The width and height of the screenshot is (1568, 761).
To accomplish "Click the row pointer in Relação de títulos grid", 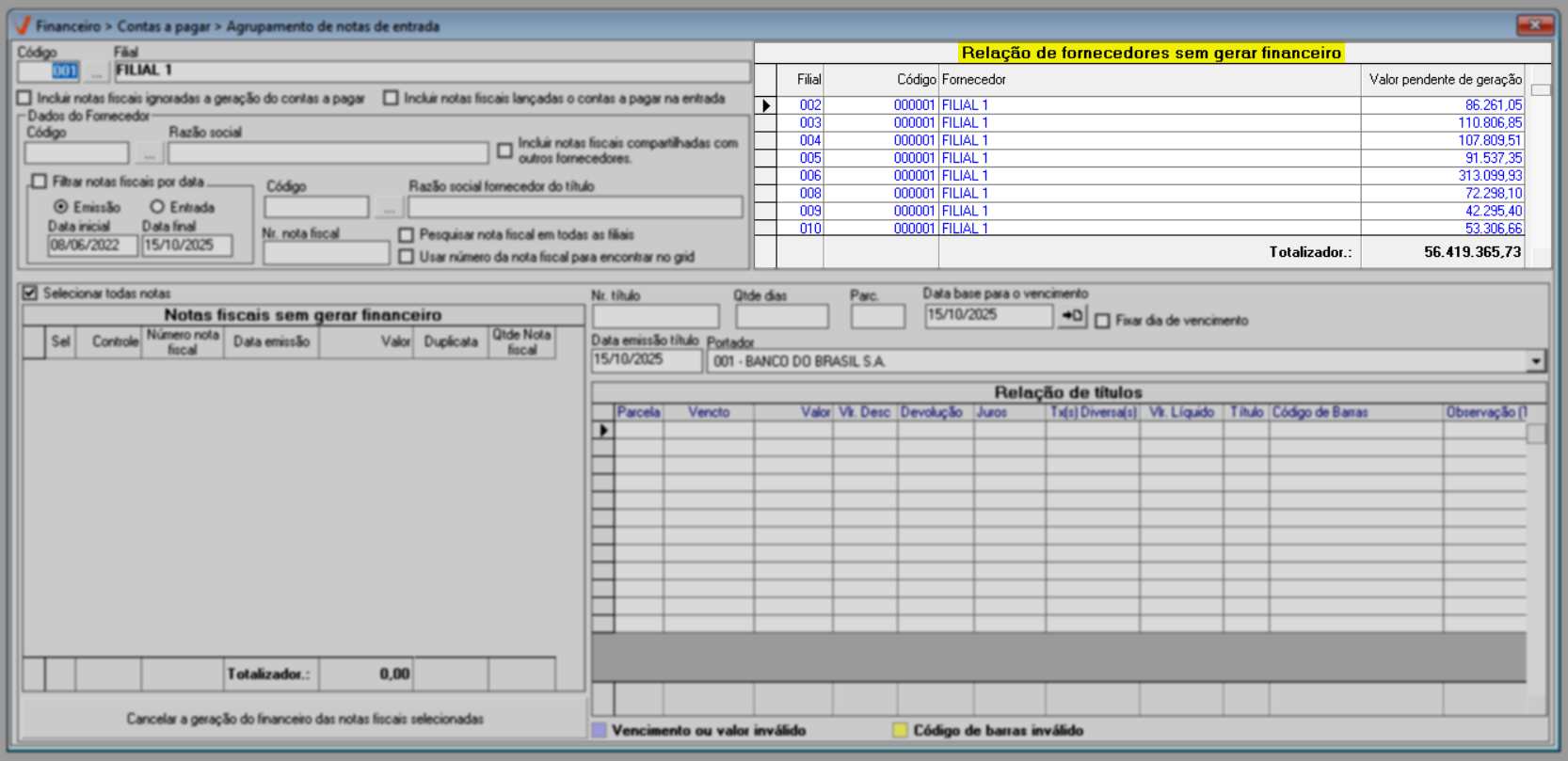I will coord(603,431).
